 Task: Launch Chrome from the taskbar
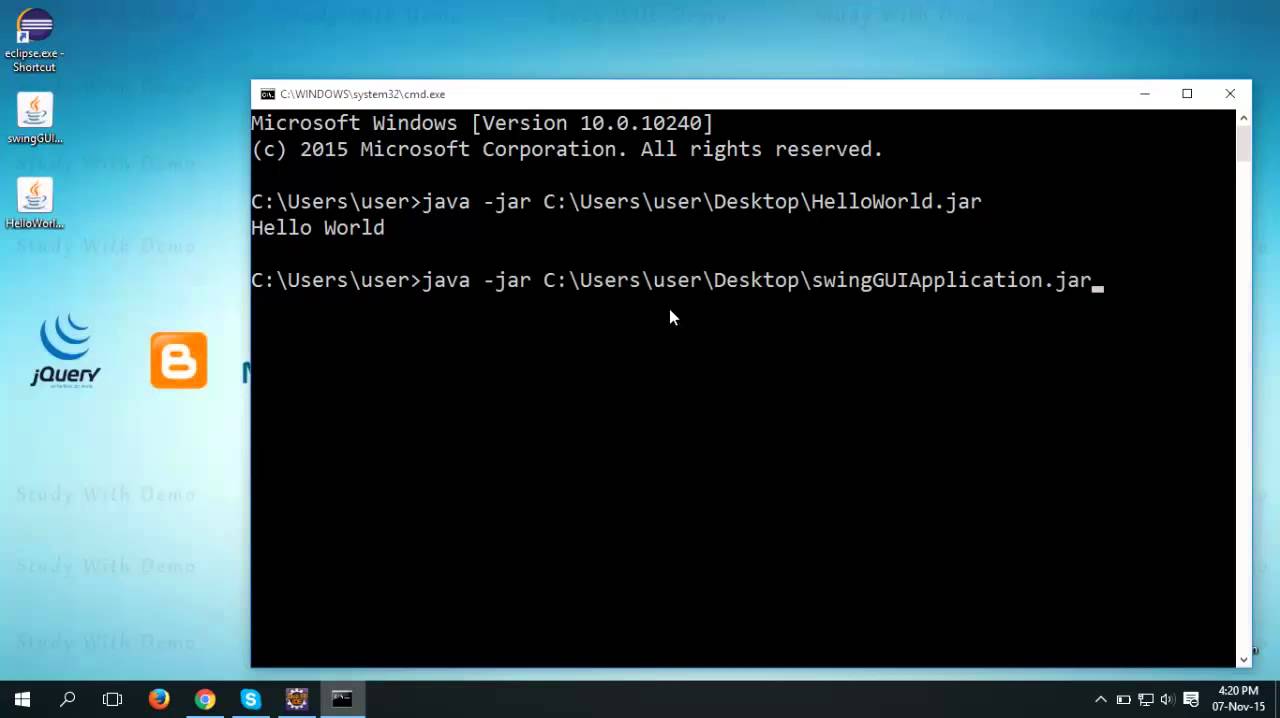[x=205, y=699]
